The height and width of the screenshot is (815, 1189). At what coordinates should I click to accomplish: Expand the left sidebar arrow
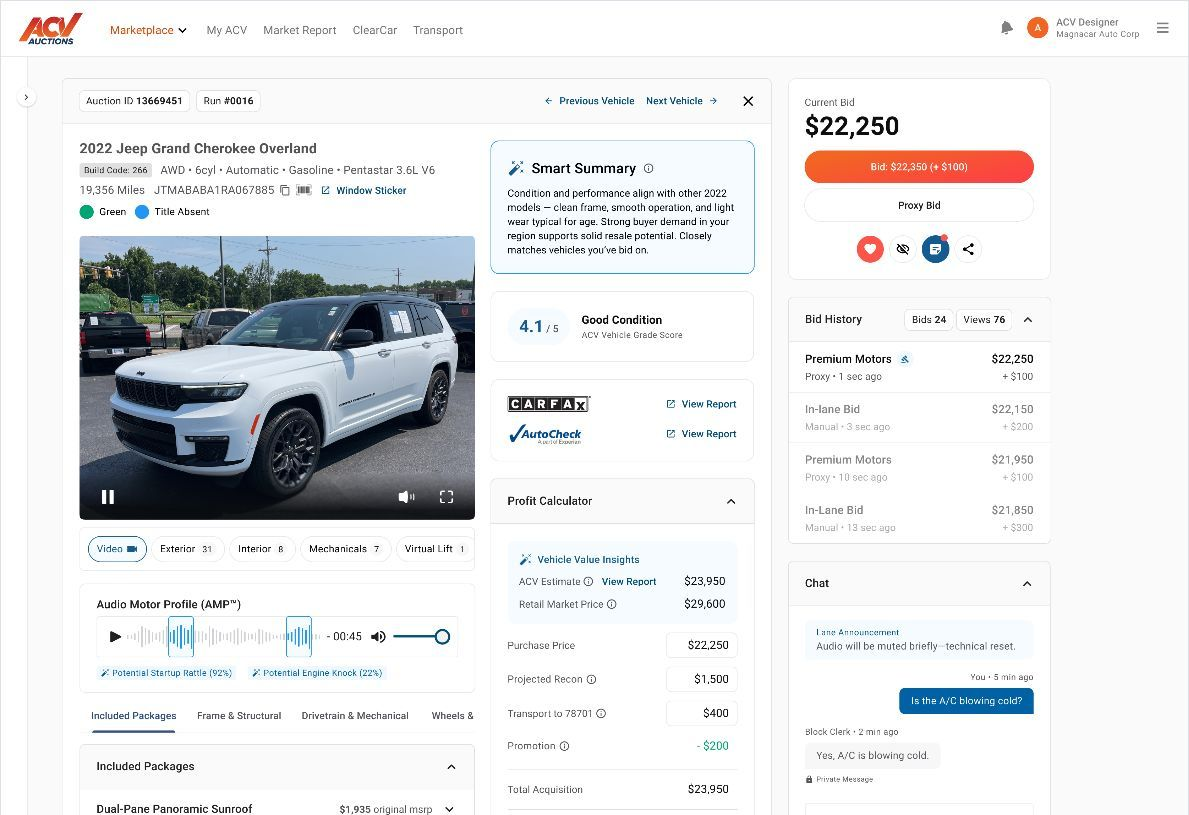pos(26,97)
